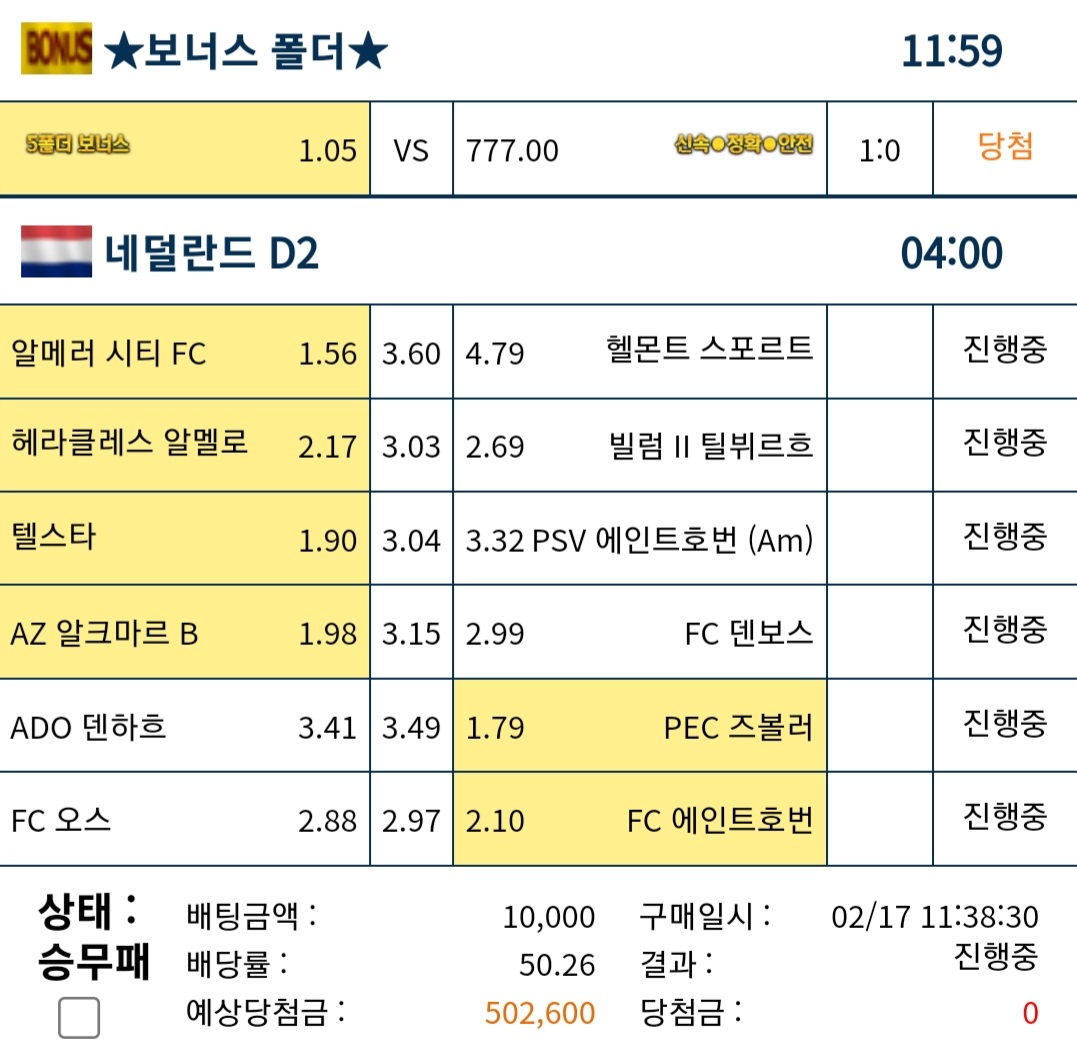
Task: Select PSV 에인트호번 (Am) odds 3.32
Action: coord(639,539)
